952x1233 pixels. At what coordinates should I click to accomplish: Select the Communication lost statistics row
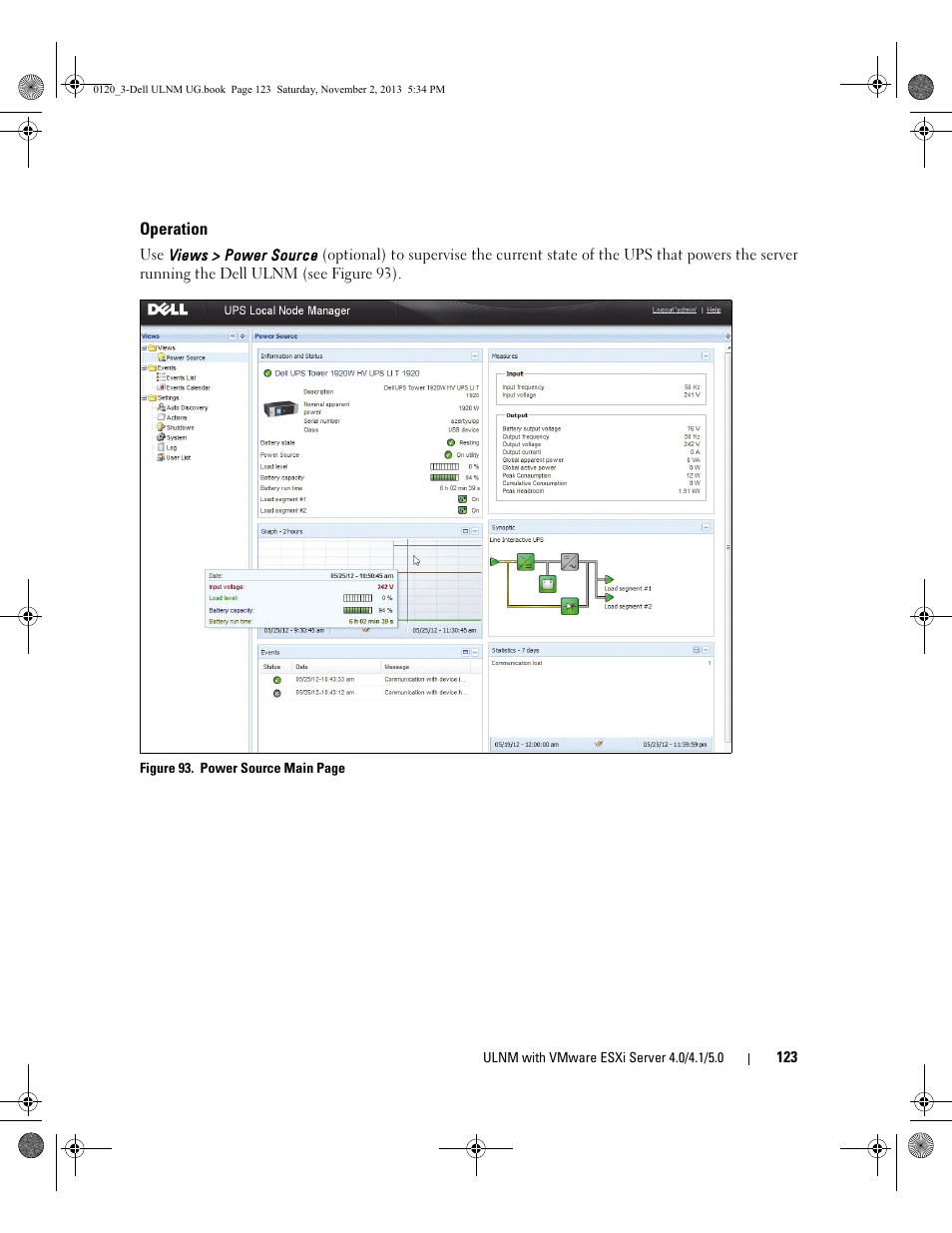click(x=601, y=663)
